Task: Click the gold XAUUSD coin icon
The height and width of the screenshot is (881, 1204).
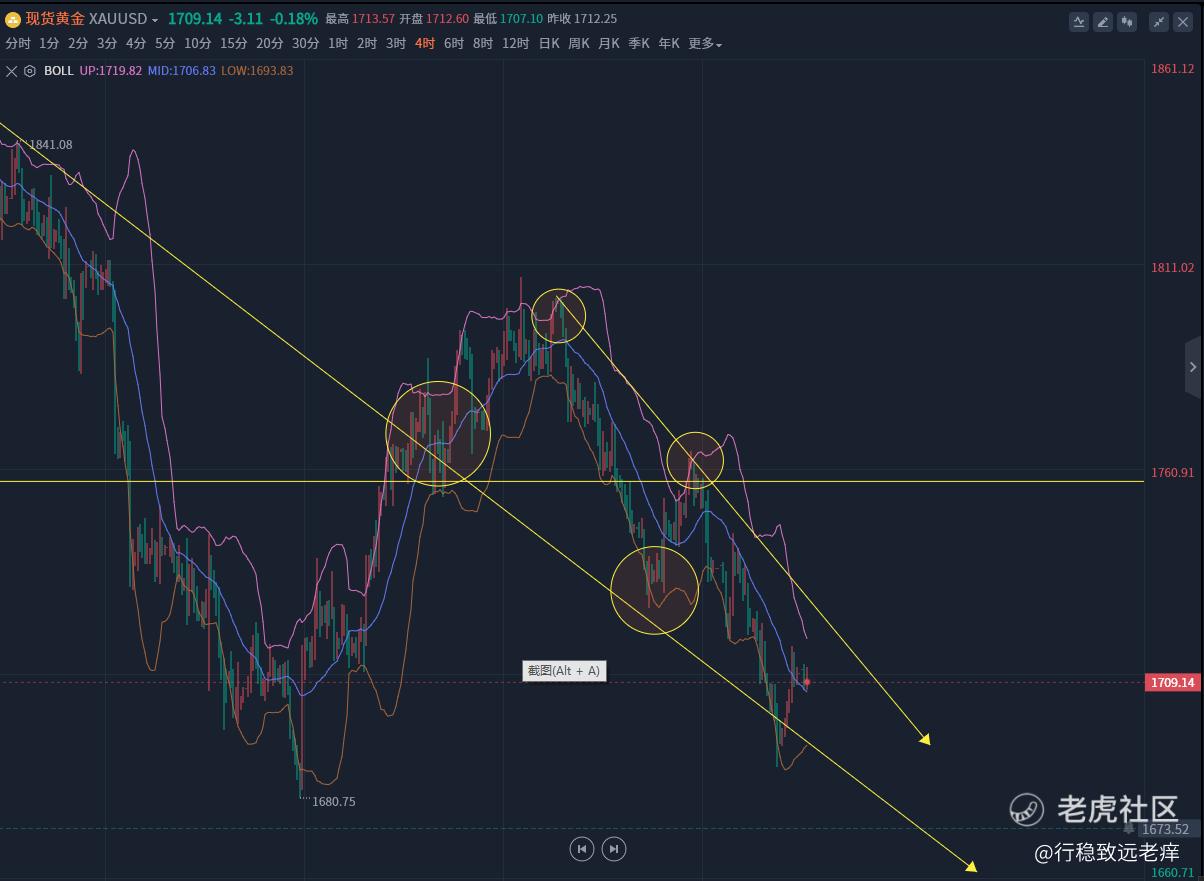Action: (13, 19)
